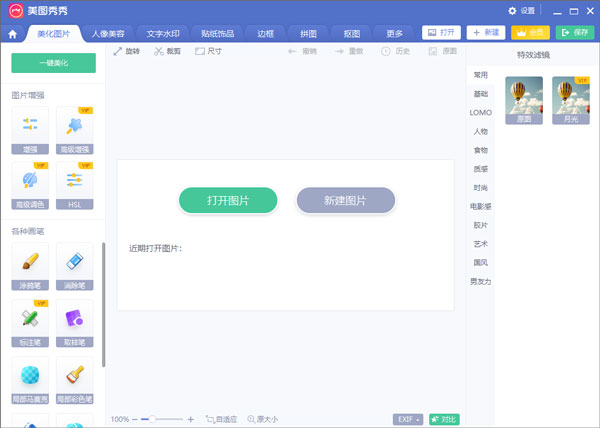Select the LOMO filter category
Viewport: 600px width, 428px height.
[x=481, y=112]
